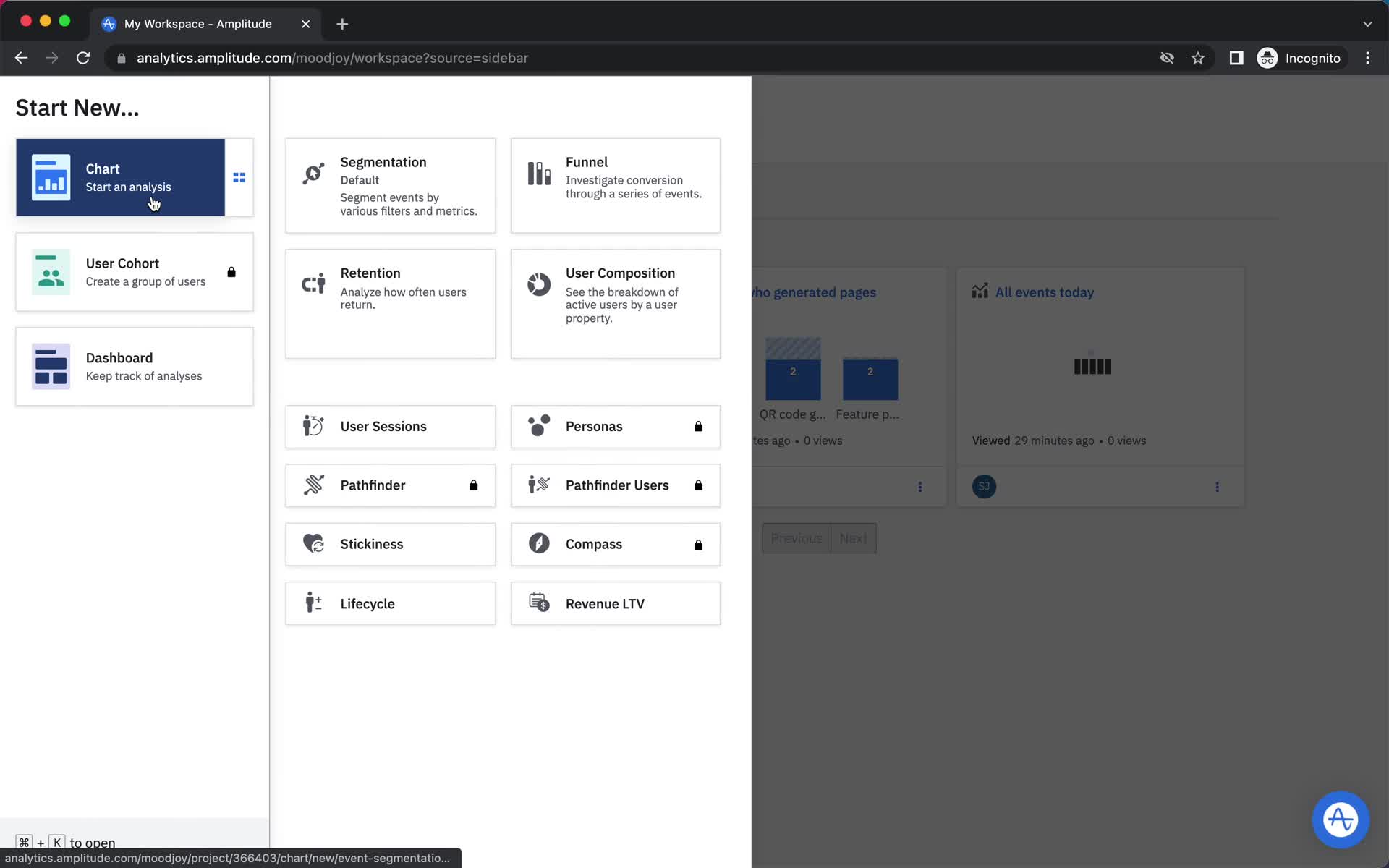
Task: Click User Cohort to create group
Action: pyautogui.click(x=135, y=272)
